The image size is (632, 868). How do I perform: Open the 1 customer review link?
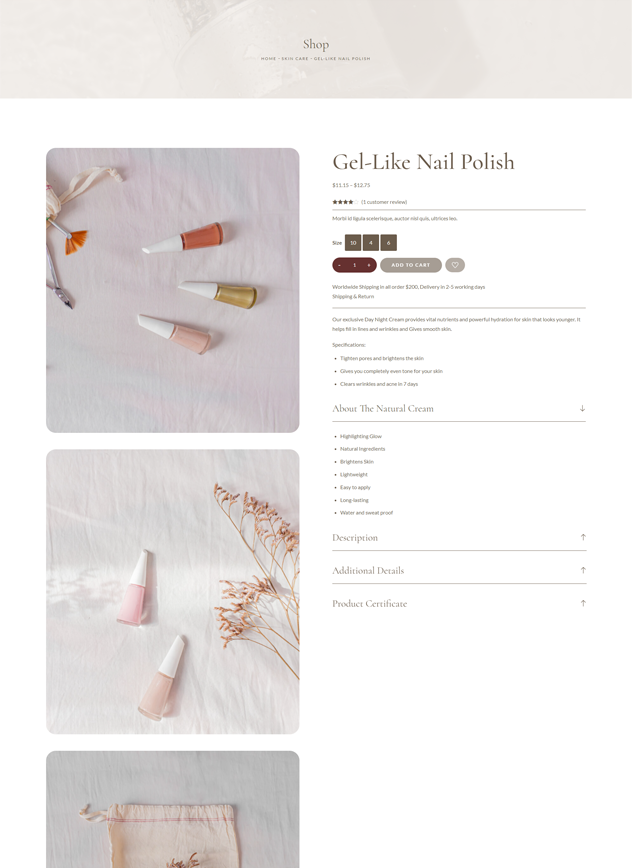[x=384, y=202]
